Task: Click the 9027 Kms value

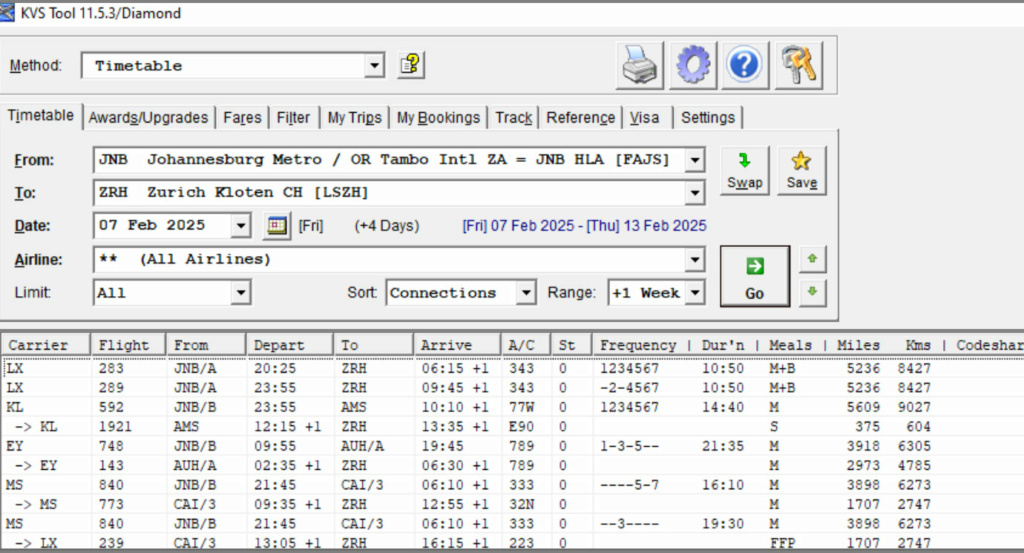Action: click(x=914, y=407)
